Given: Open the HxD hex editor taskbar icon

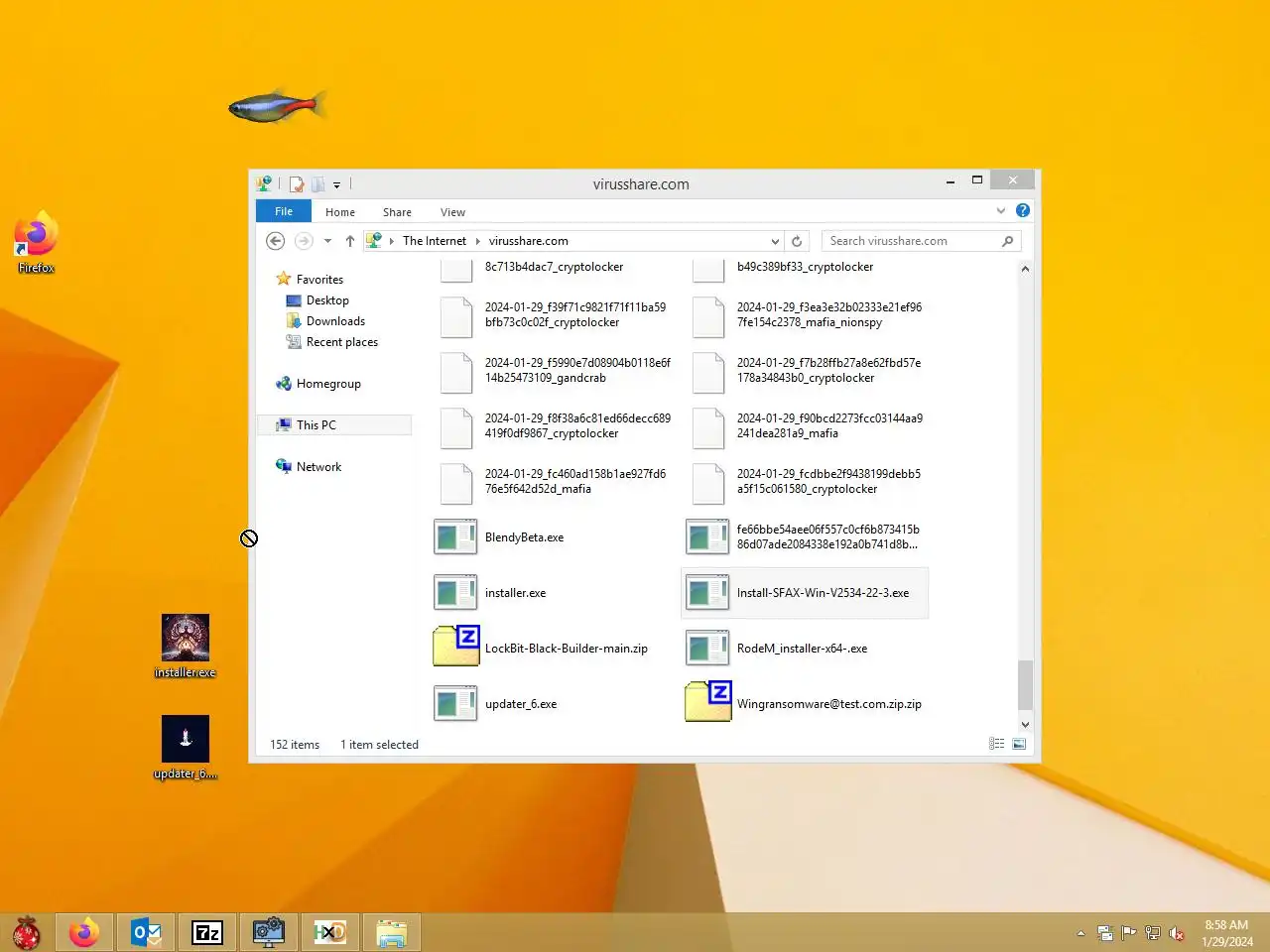Looking at the screenshot, I should [x=330, y=932].
